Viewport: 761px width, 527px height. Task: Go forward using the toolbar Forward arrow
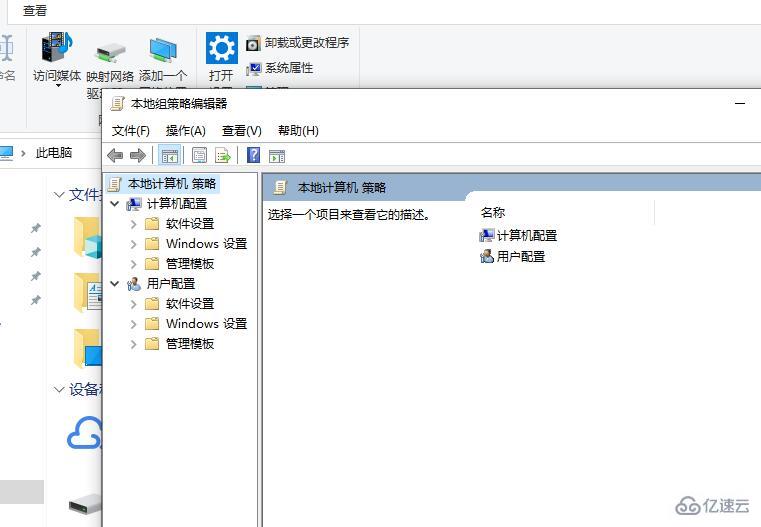(x=138, y=156)
